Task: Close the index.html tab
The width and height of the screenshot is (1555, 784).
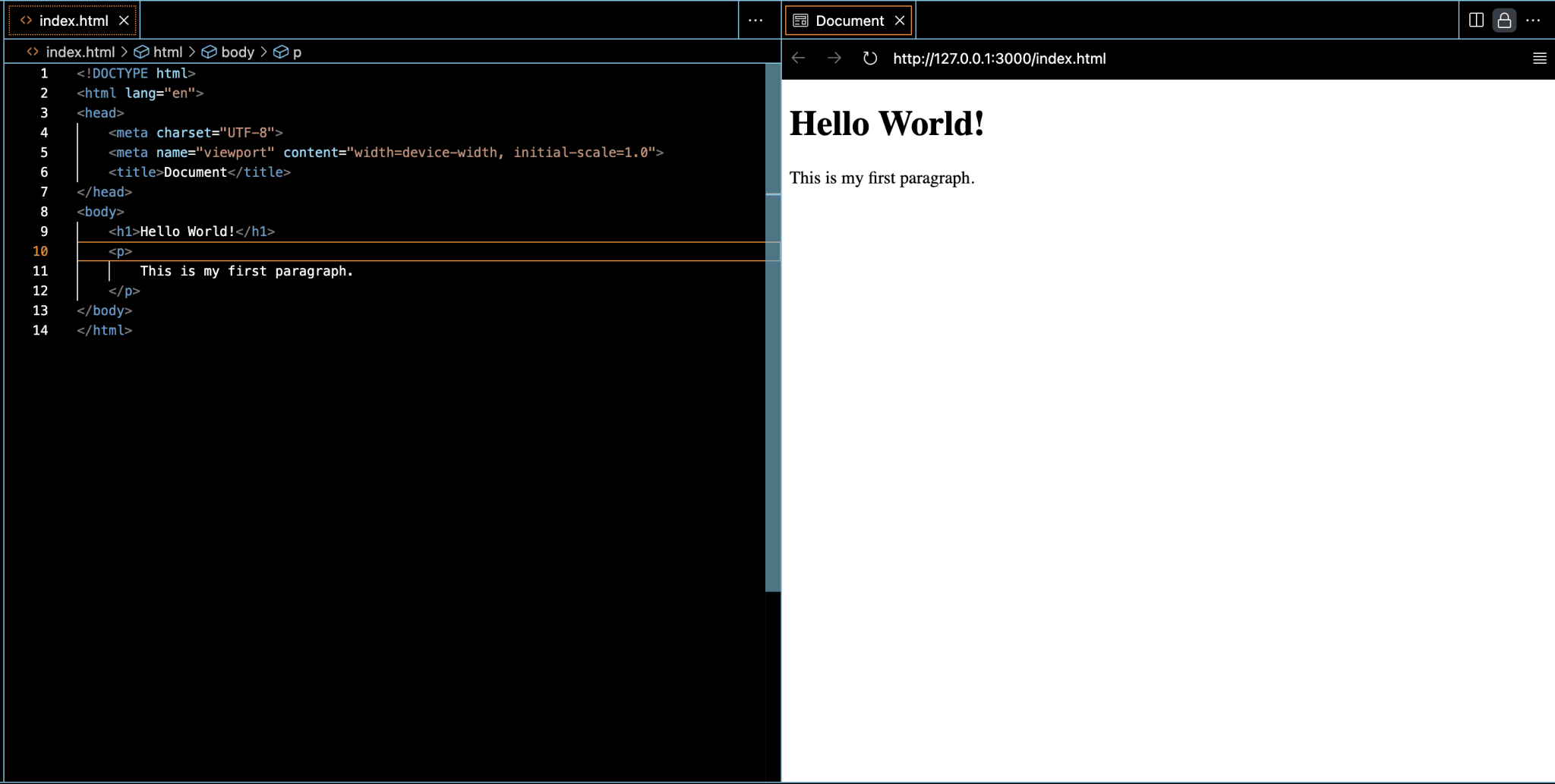Action: (124, 20)
